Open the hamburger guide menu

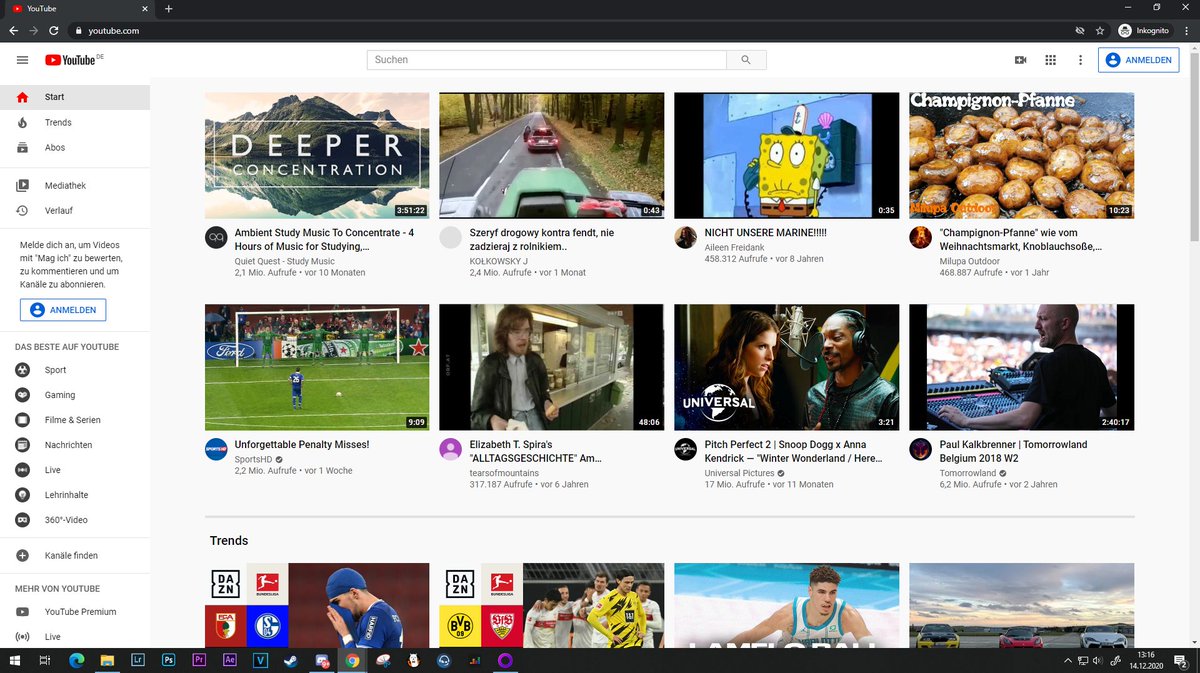click(22, 60)
